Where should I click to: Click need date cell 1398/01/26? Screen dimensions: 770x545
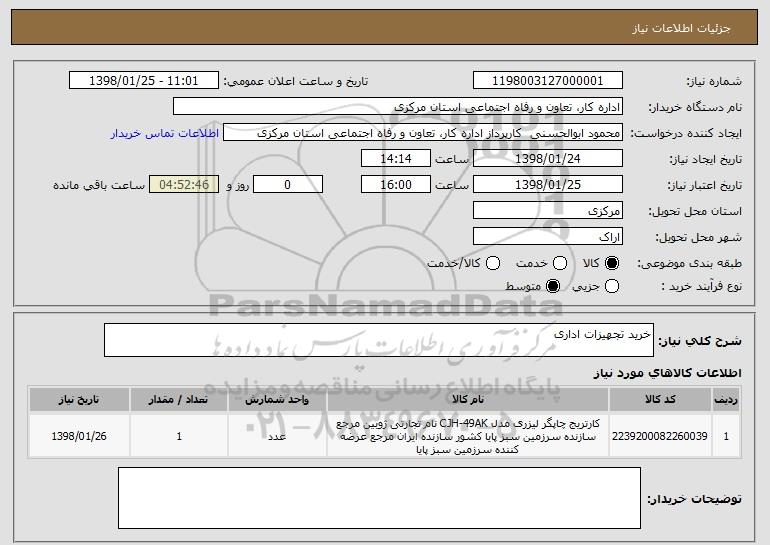(x=79, y=436)
